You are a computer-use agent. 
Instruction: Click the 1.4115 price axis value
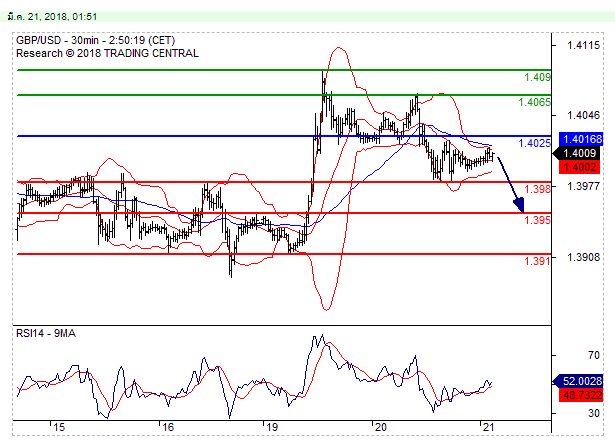(583, 46)
